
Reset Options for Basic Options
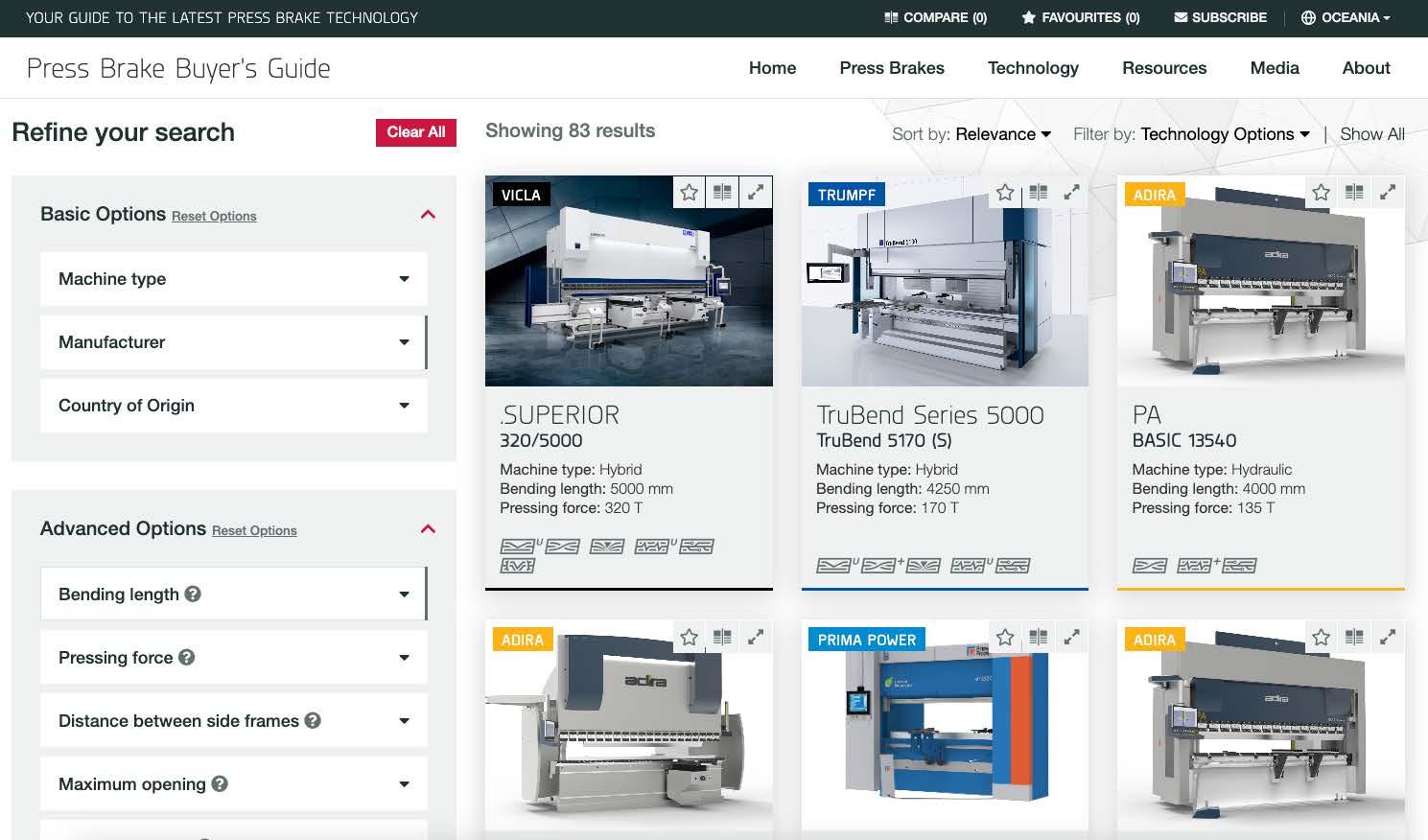[214, 216]
